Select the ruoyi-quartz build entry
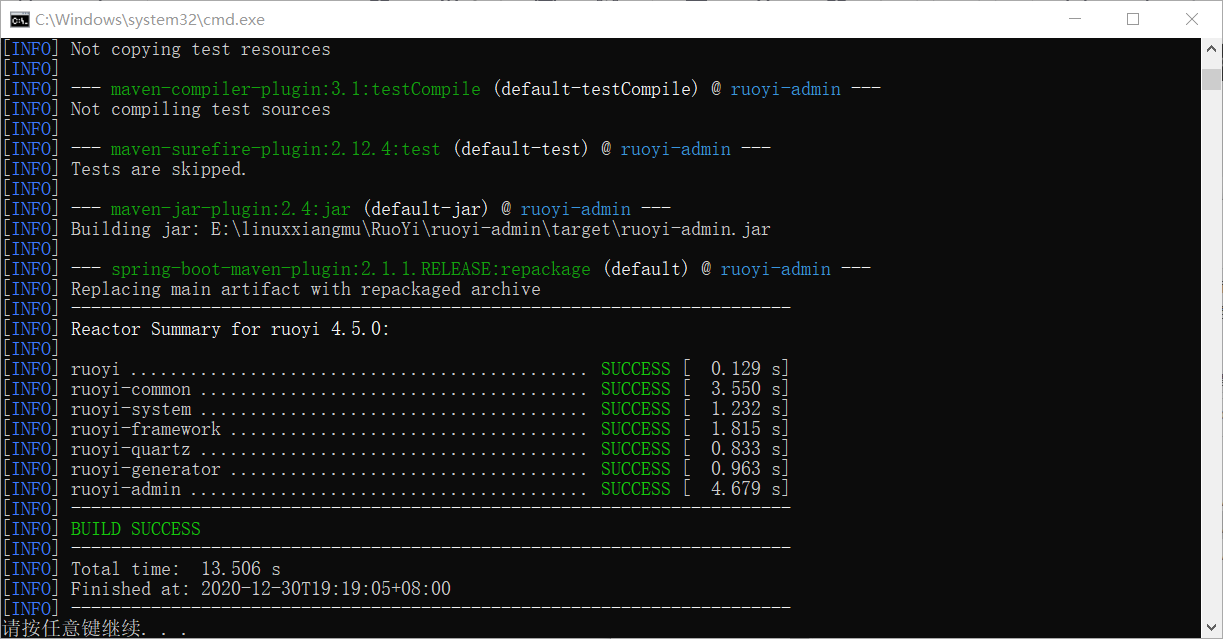Image resolution: width=1223 pixels, height=639 pixels. [x=400, y=448]
